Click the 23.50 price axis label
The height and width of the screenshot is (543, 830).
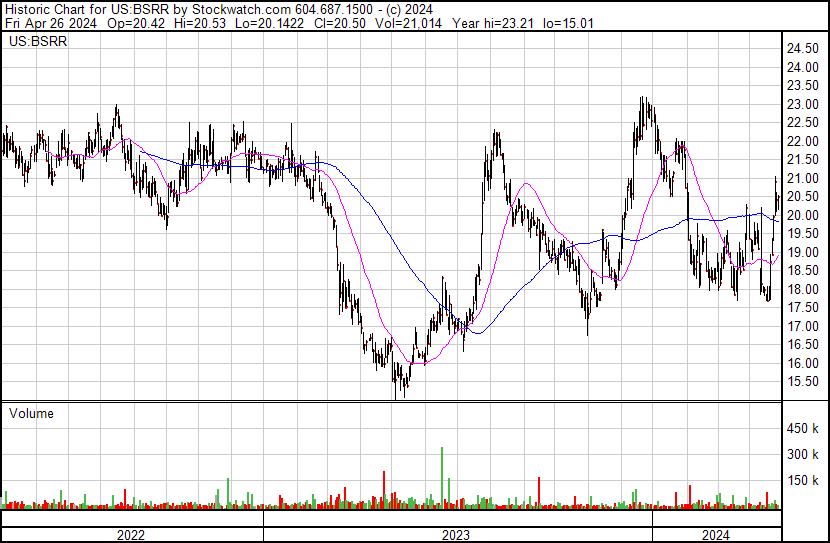click(x=802, y=86)
